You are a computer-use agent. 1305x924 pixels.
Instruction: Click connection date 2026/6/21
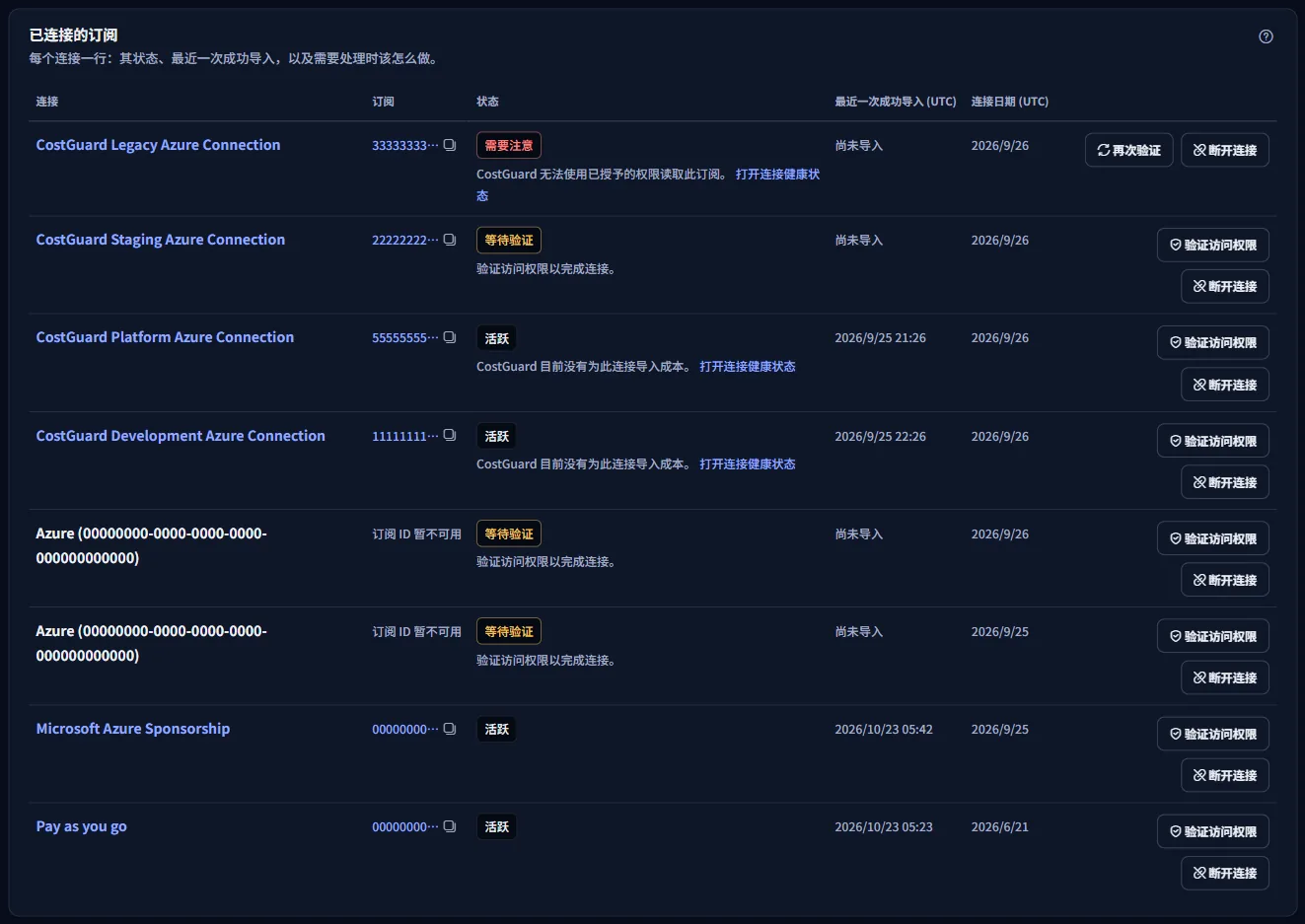999,826
